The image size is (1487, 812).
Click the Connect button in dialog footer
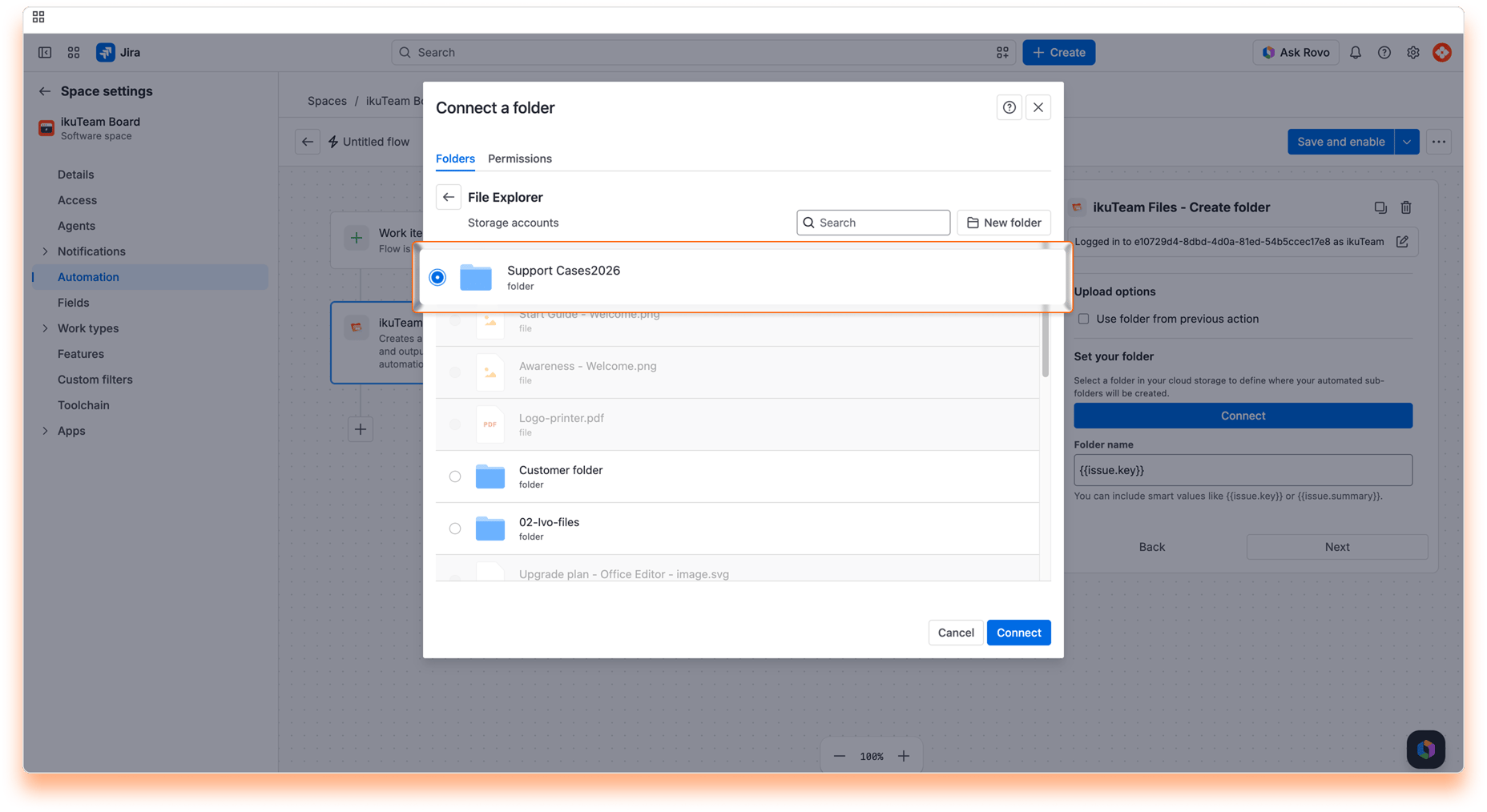pos(1019,633)
